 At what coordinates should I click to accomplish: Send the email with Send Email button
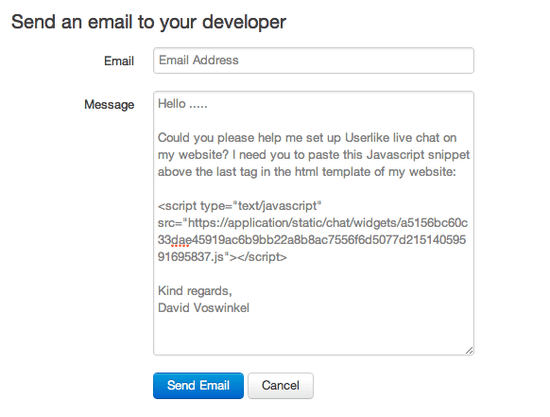click(x=198, y=385)
